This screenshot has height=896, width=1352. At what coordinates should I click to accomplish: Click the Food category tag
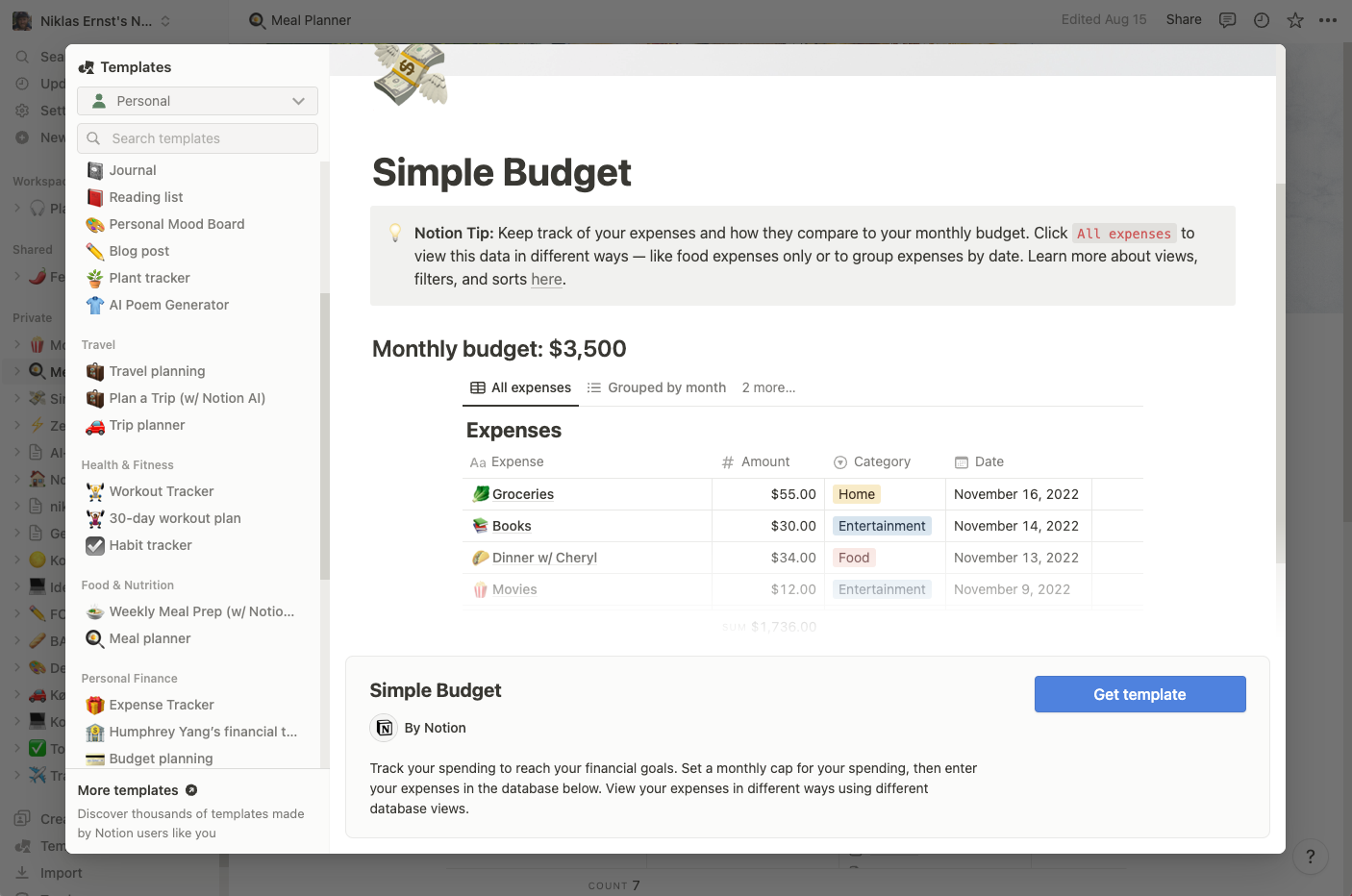pos(854,558)
